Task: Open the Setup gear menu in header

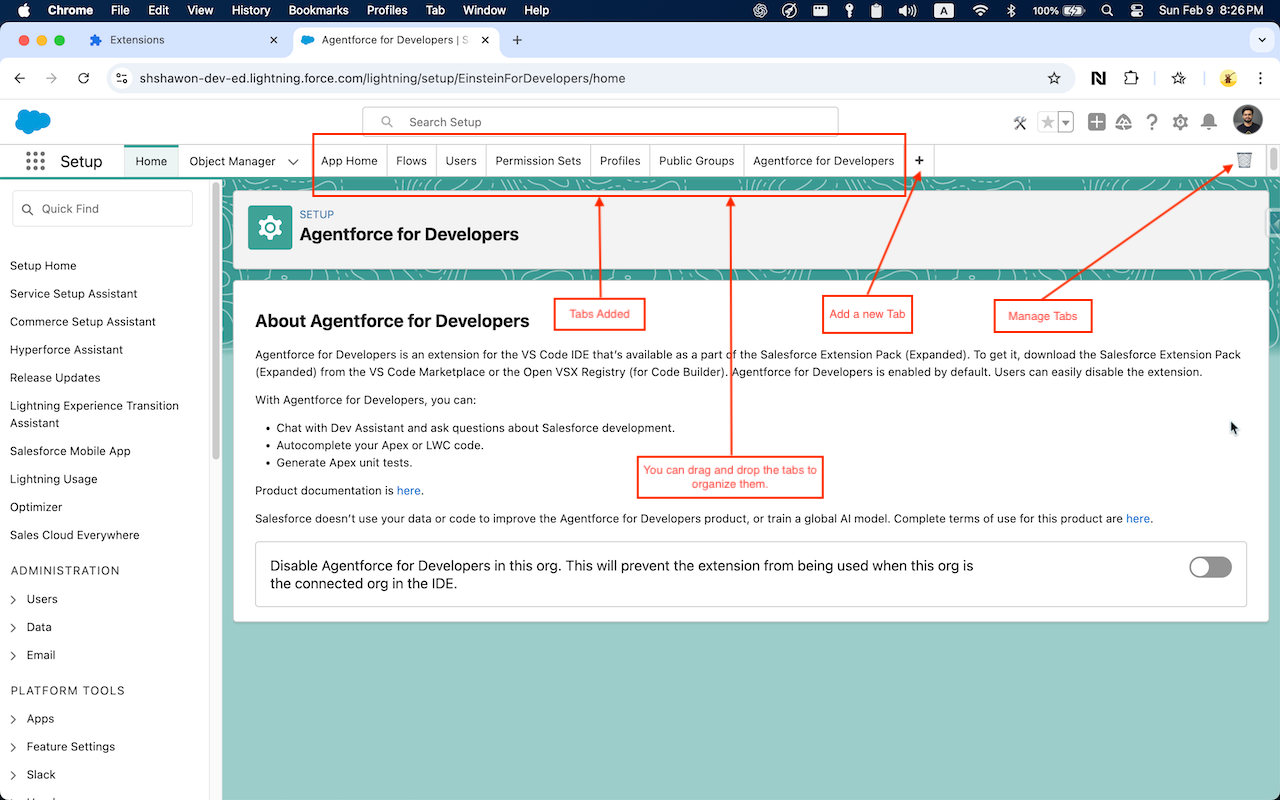Action: (1180, 122)
